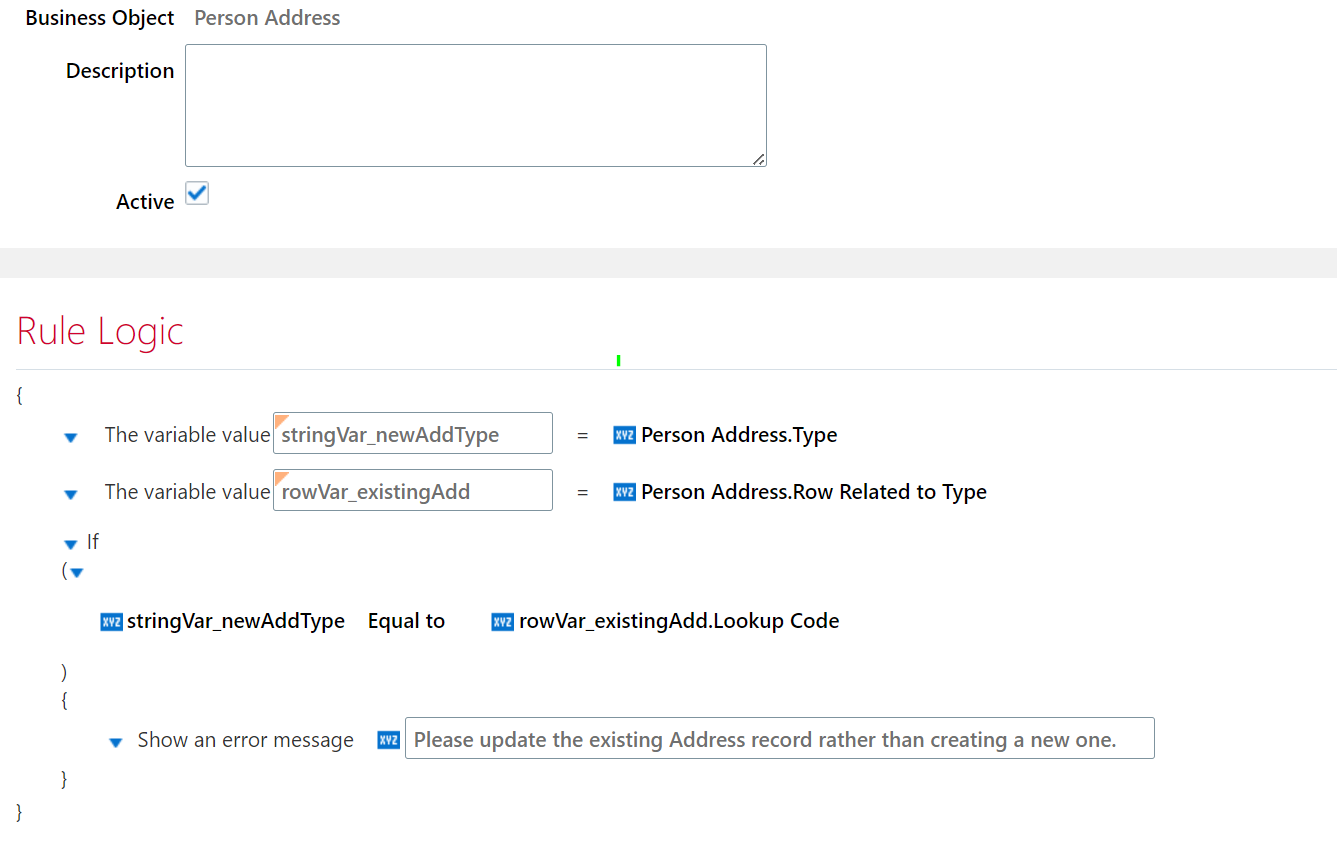Click the Rule Logic heading
Image resolution: width=1337 pixels, height=850 pixels.
click(x=101, y=331)
